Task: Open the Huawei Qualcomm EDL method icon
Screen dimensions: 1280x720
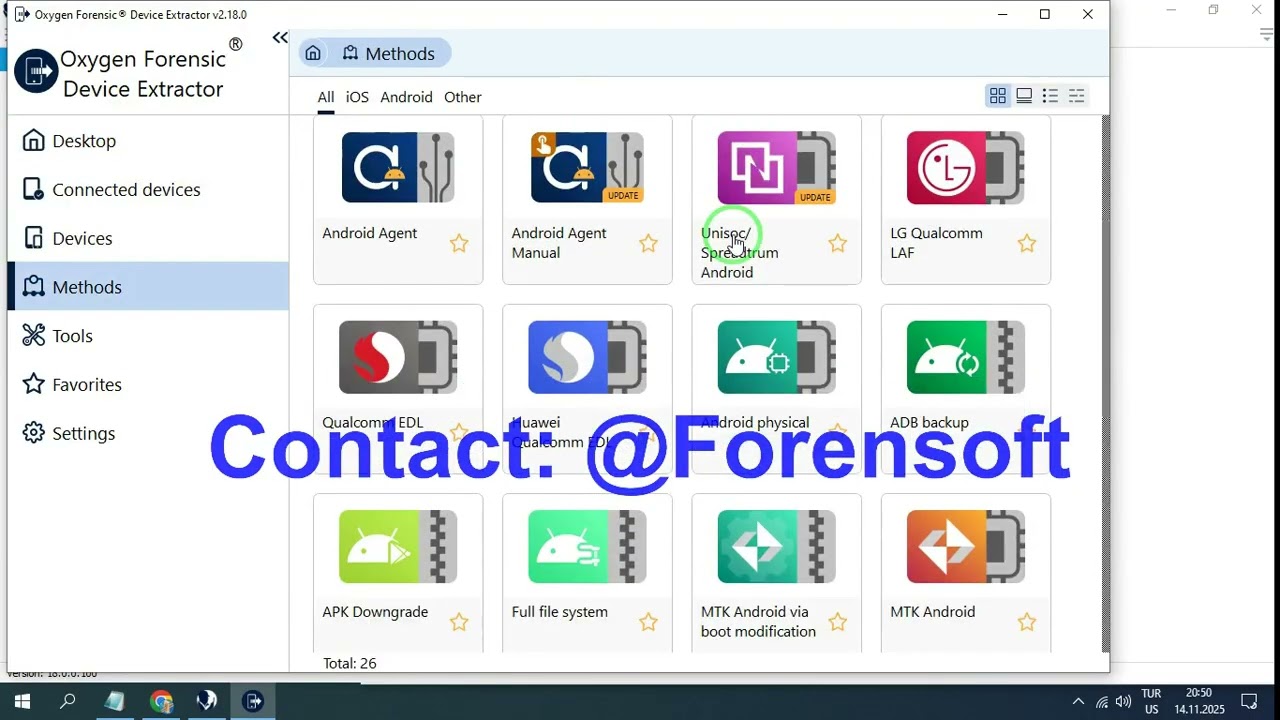Action: (x=587, y=357)
